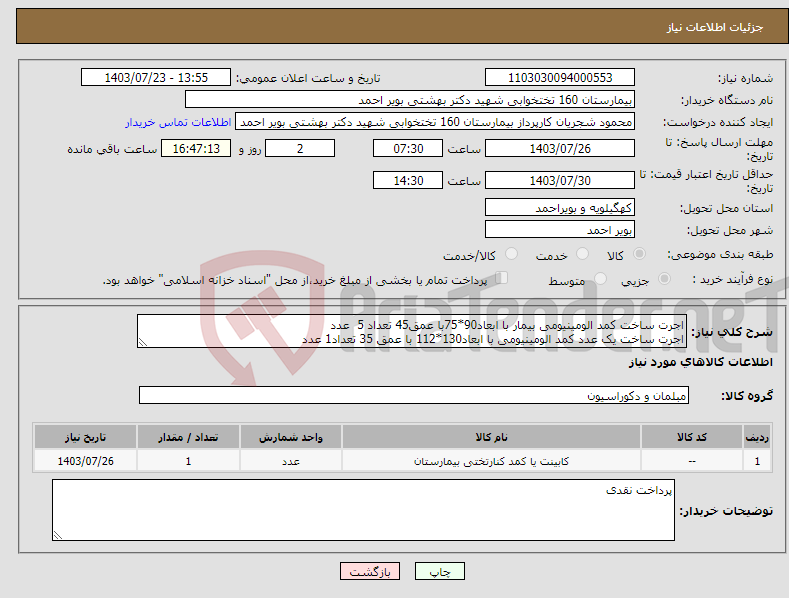Click the general need description text area

tap(412, 331)
